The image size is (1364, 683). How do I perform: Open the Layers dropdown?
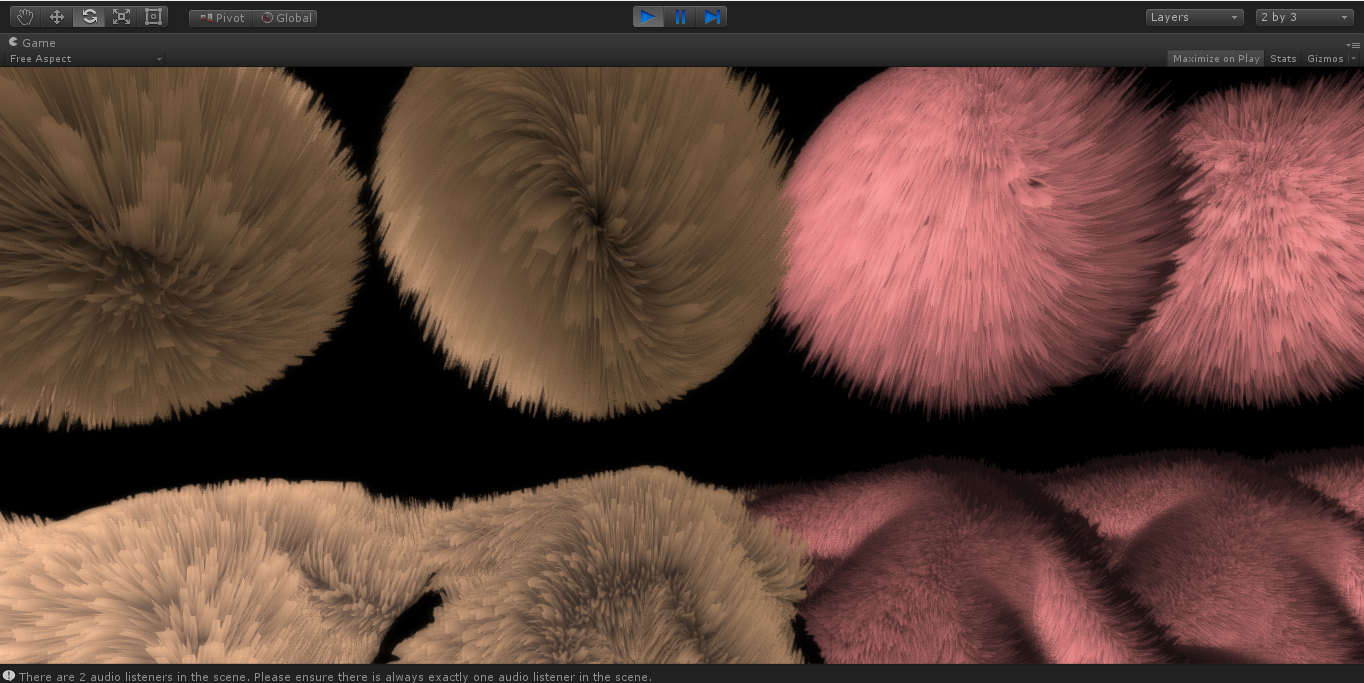coord(1194,16)
